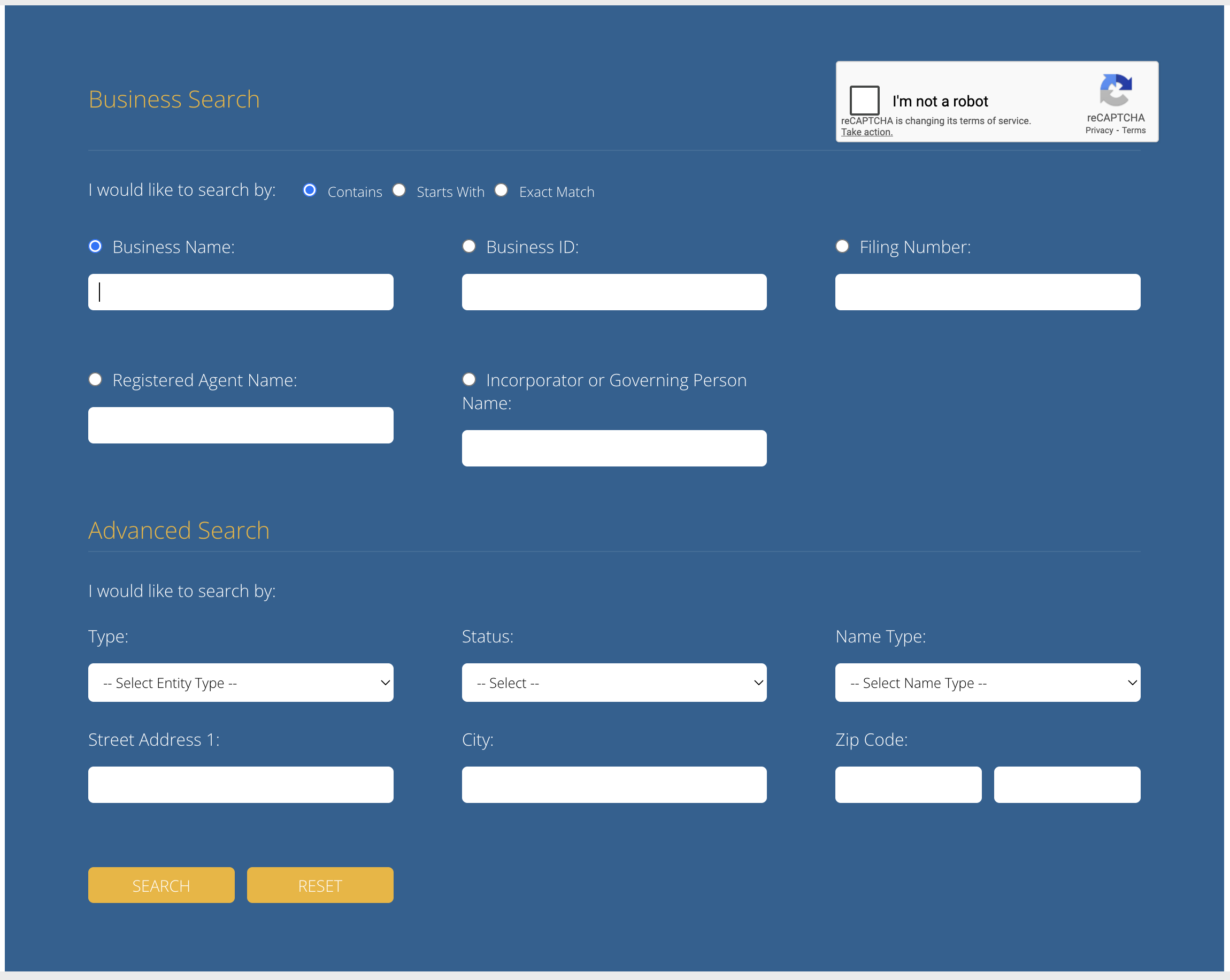Select the Starts With radio button

click(x=399, y=190)
